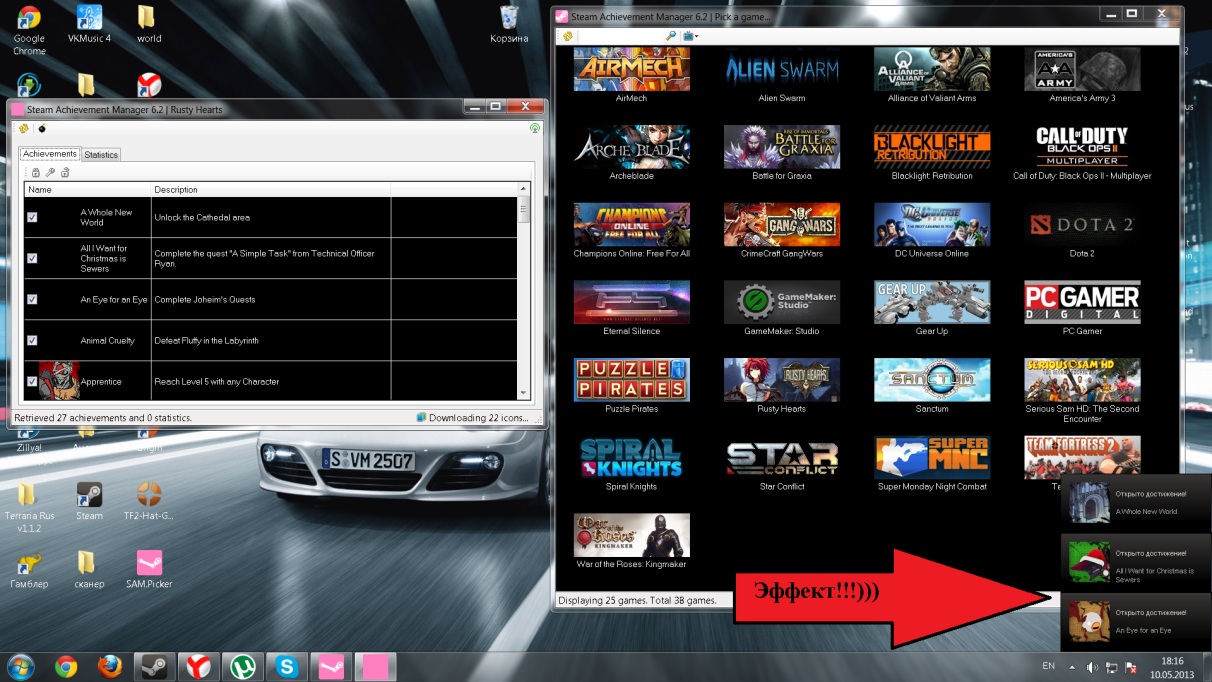Click the Name column header
Viewport: 1212px width, 682px height.
click(x=88, y=189)
